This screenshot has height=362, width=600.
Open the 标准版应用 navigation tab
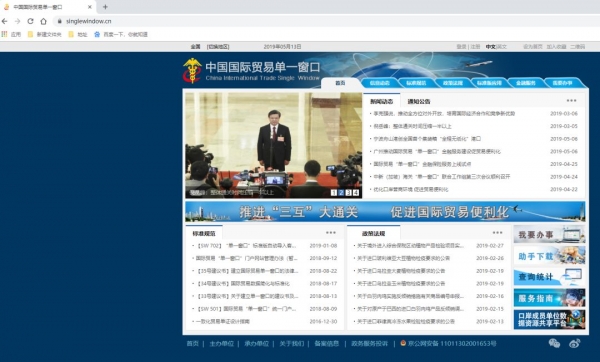489,83
